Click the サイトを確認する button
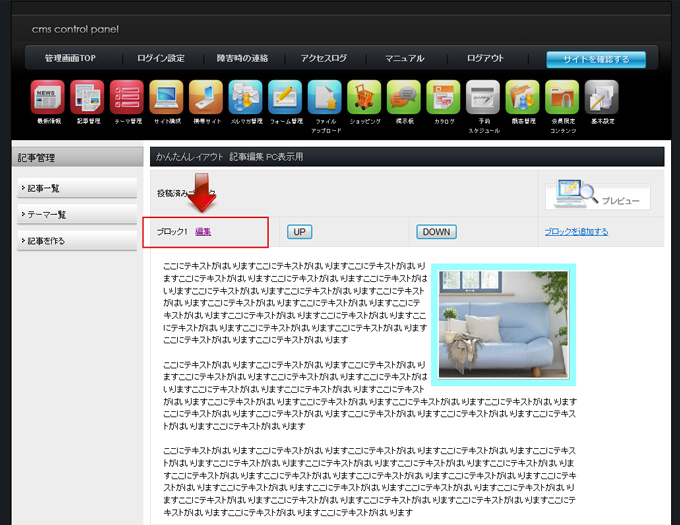This screenshot has width=680, height=525. pos(596,59)
